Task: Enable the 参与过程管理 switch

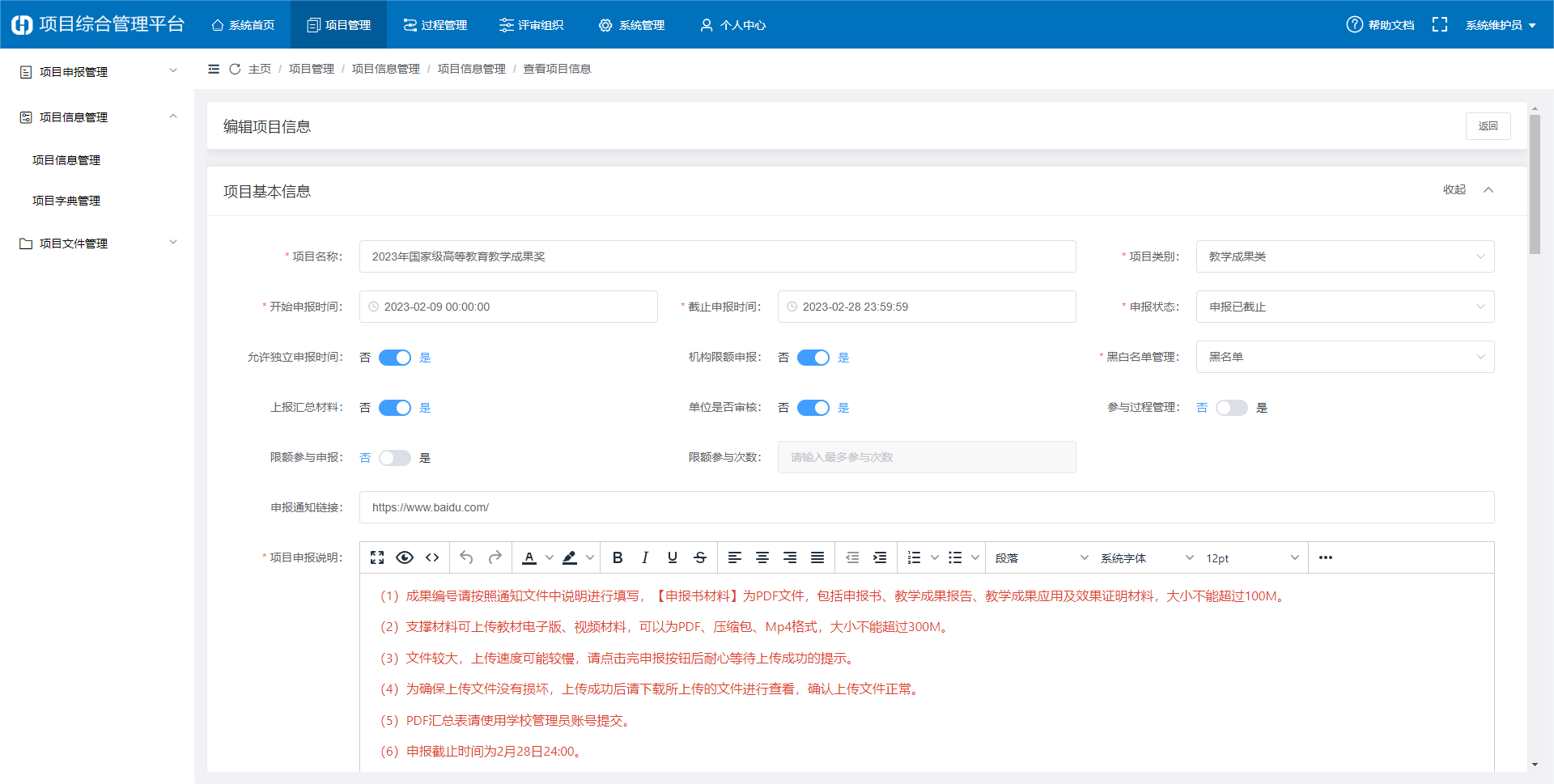Action: pyautogui.click(x=1231, y=408)
